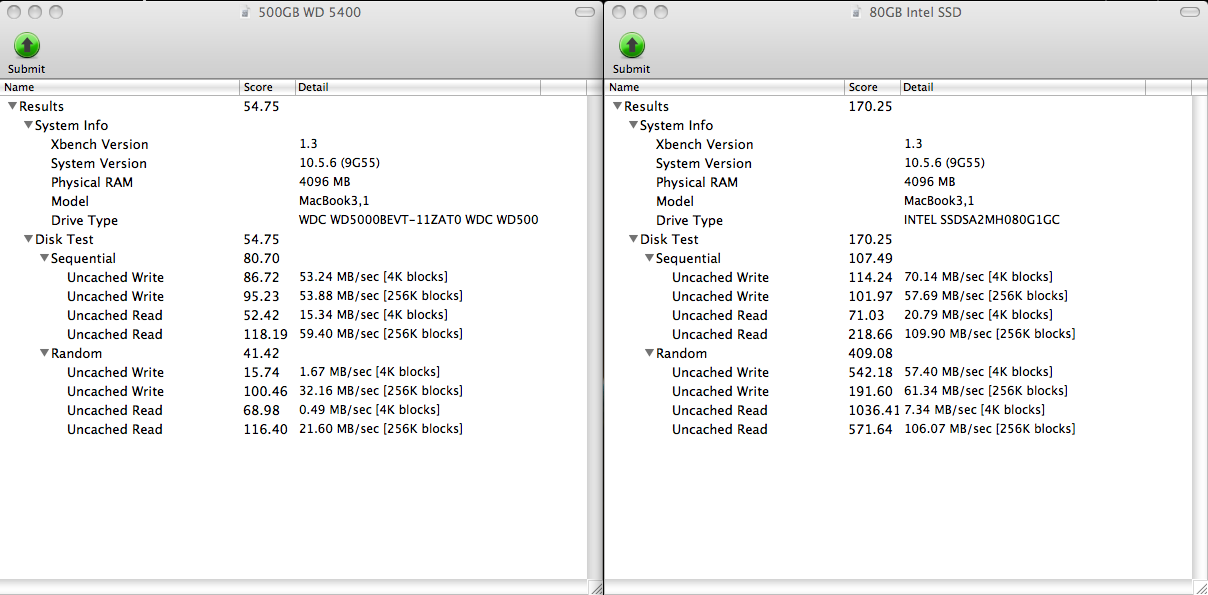Select row with 59.40 MB/sec [256K blocks]
The height and width of the screenshot is (595, 1208).
coord(293,334)
